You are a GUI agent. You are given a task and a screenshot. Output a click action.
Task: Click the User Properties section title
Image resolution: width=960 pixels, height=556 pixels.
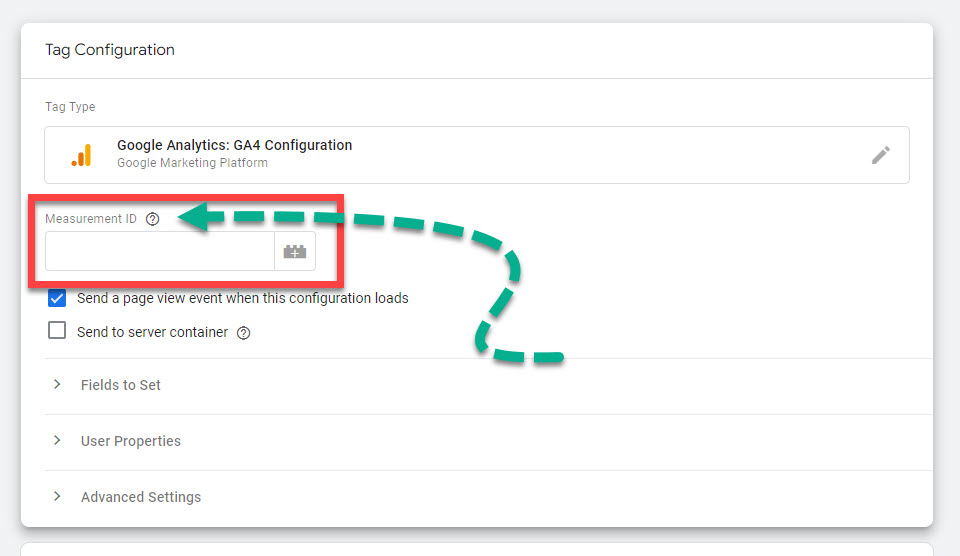(131, 441)
